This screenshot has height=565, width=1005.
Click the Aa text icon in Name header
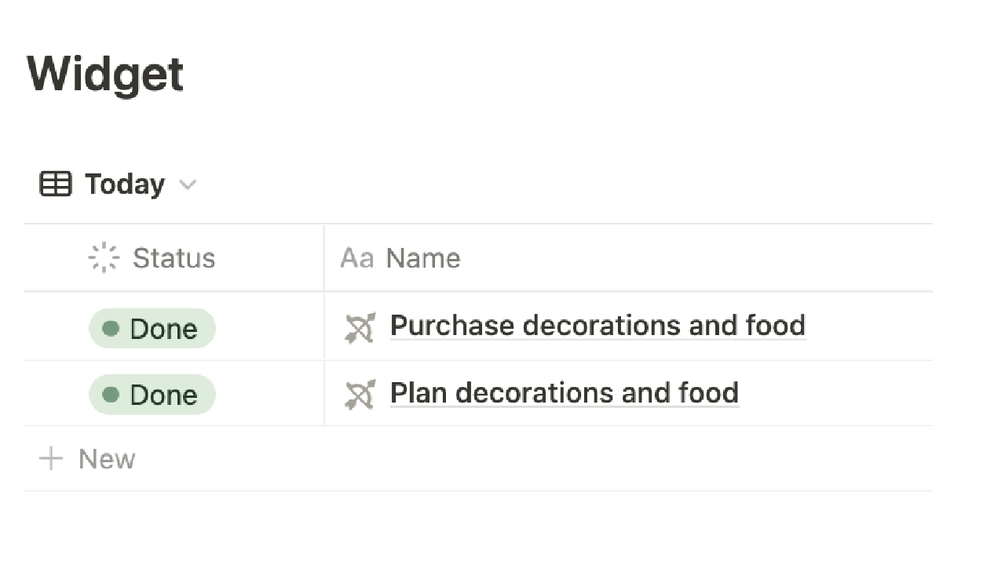pyautogui.click(x=356, y=258)
